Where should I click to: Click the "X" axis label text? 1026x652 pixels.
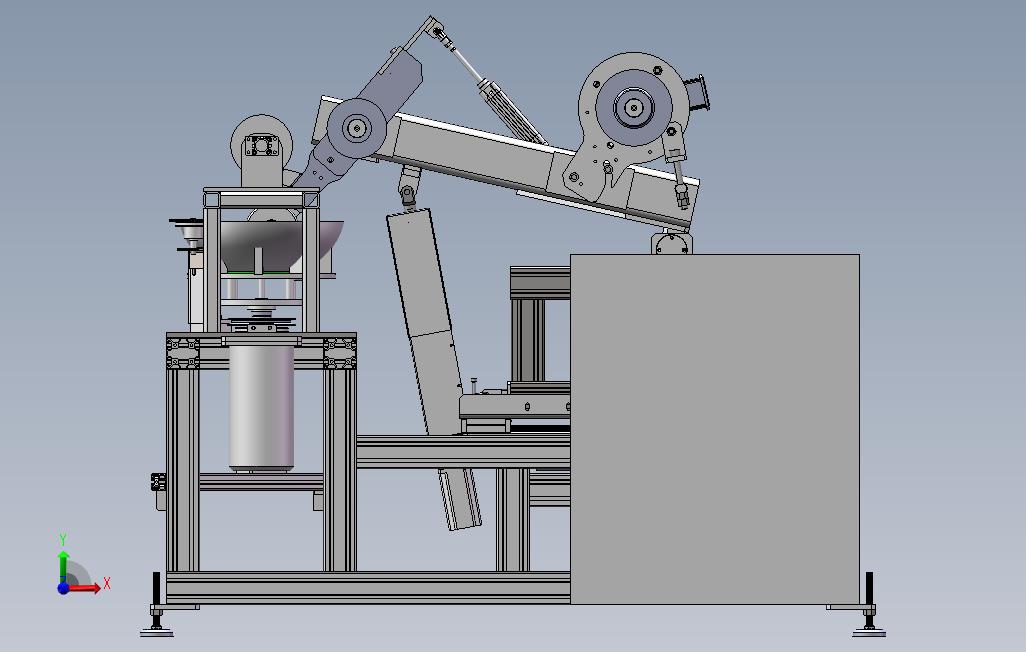pos(107,583)
